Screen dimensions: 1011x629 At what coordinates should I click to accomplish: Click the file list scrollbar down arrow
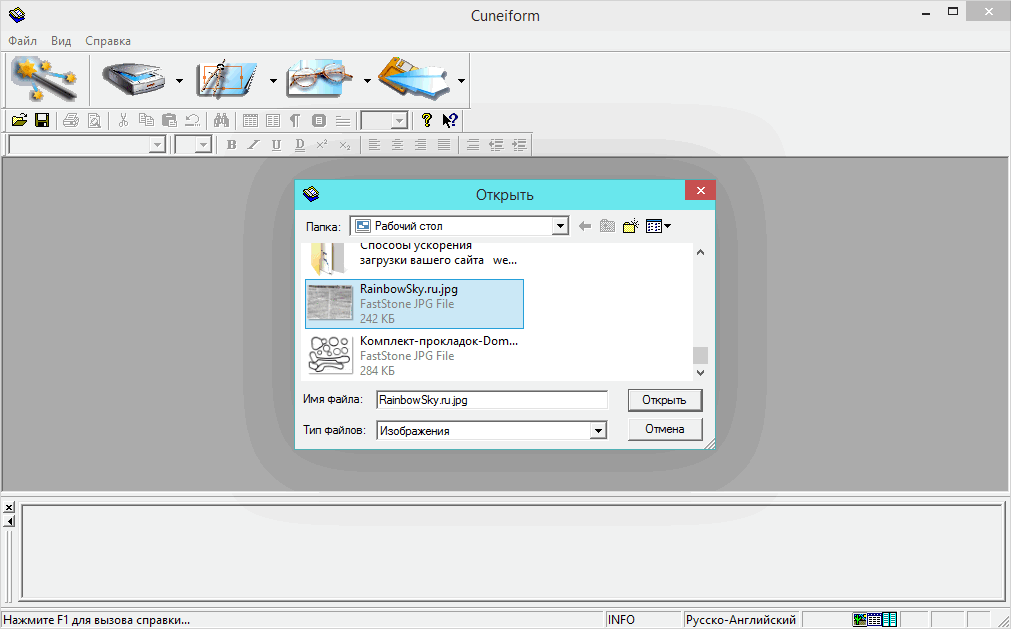pyautogui.click(x=700, y=372)
